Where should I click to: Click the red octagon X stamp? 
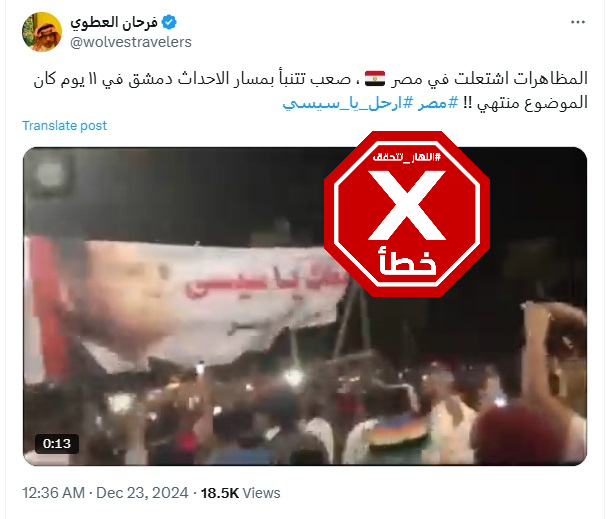coord(407,214)
